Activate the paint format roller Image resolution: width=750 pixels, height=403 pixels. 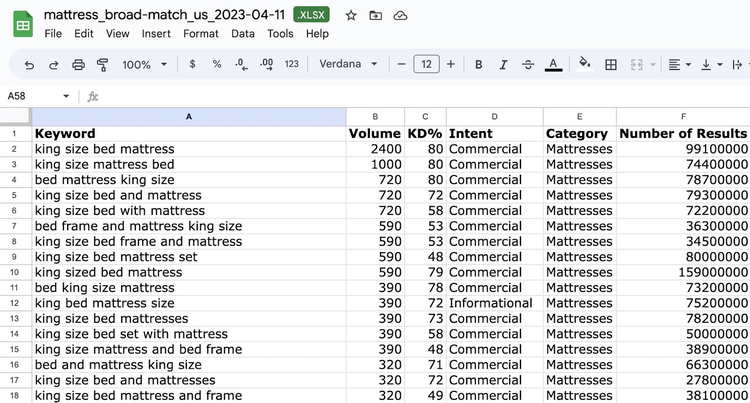point(102,65)
